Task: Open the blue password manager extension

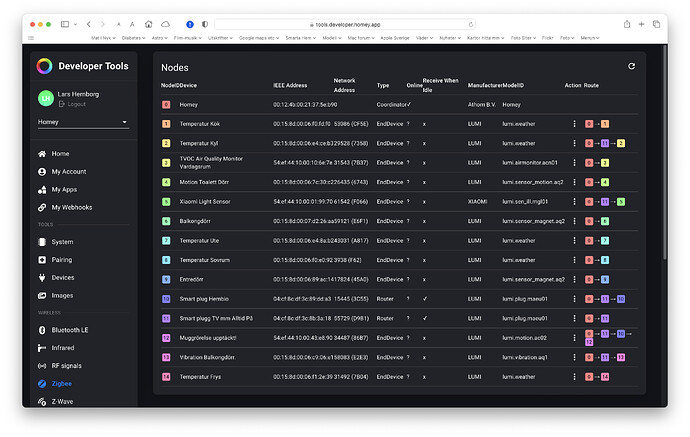Action: tap(190, 24)
